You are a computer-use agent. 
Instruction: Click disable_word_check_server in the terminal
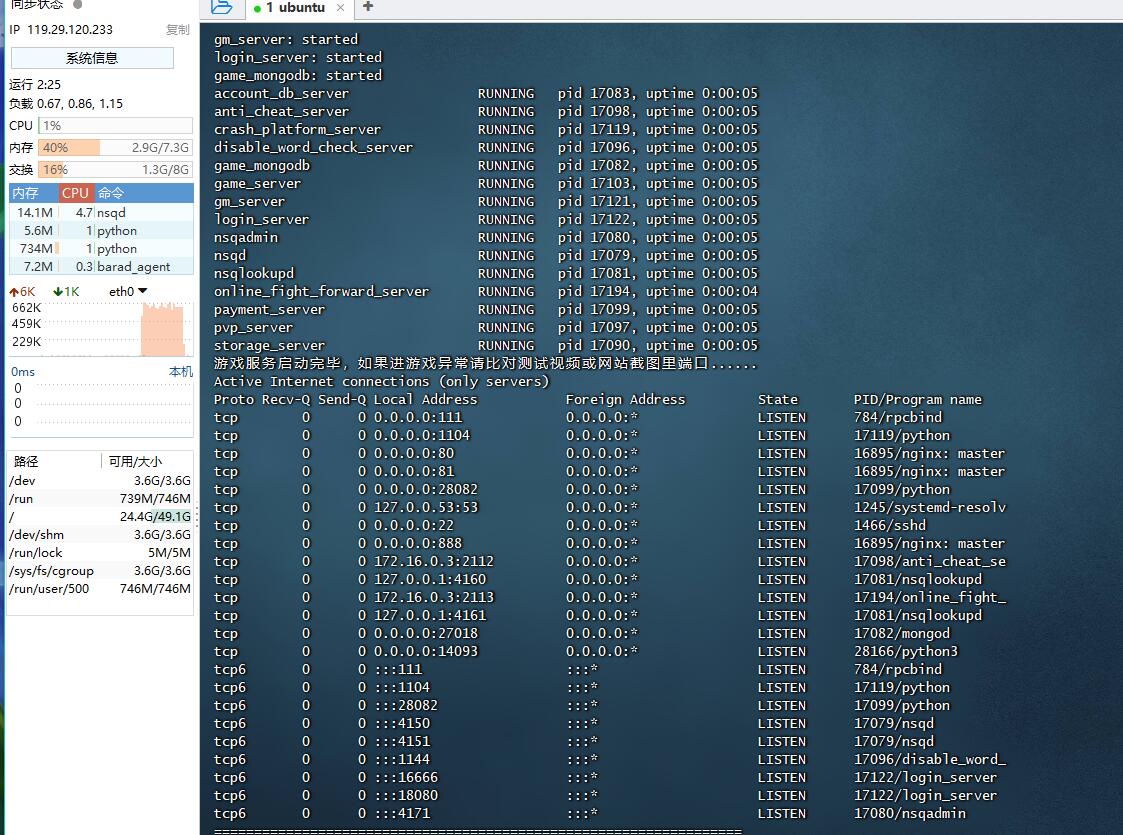pyautogui.click(x=313, y=148)
